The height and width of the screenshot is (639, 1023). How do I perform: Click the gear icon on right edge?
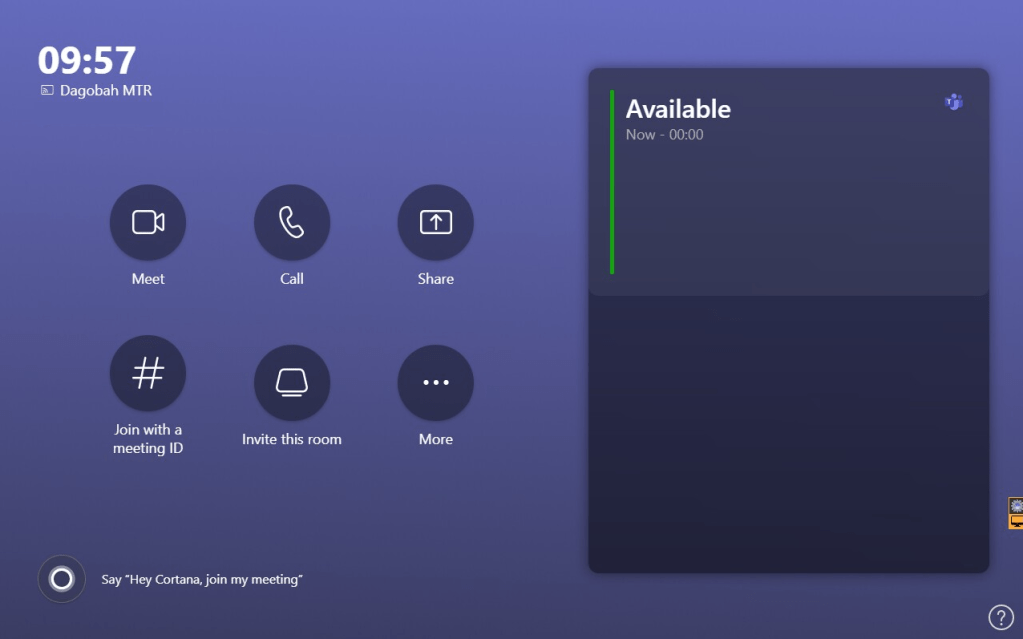coord(1016,506)
